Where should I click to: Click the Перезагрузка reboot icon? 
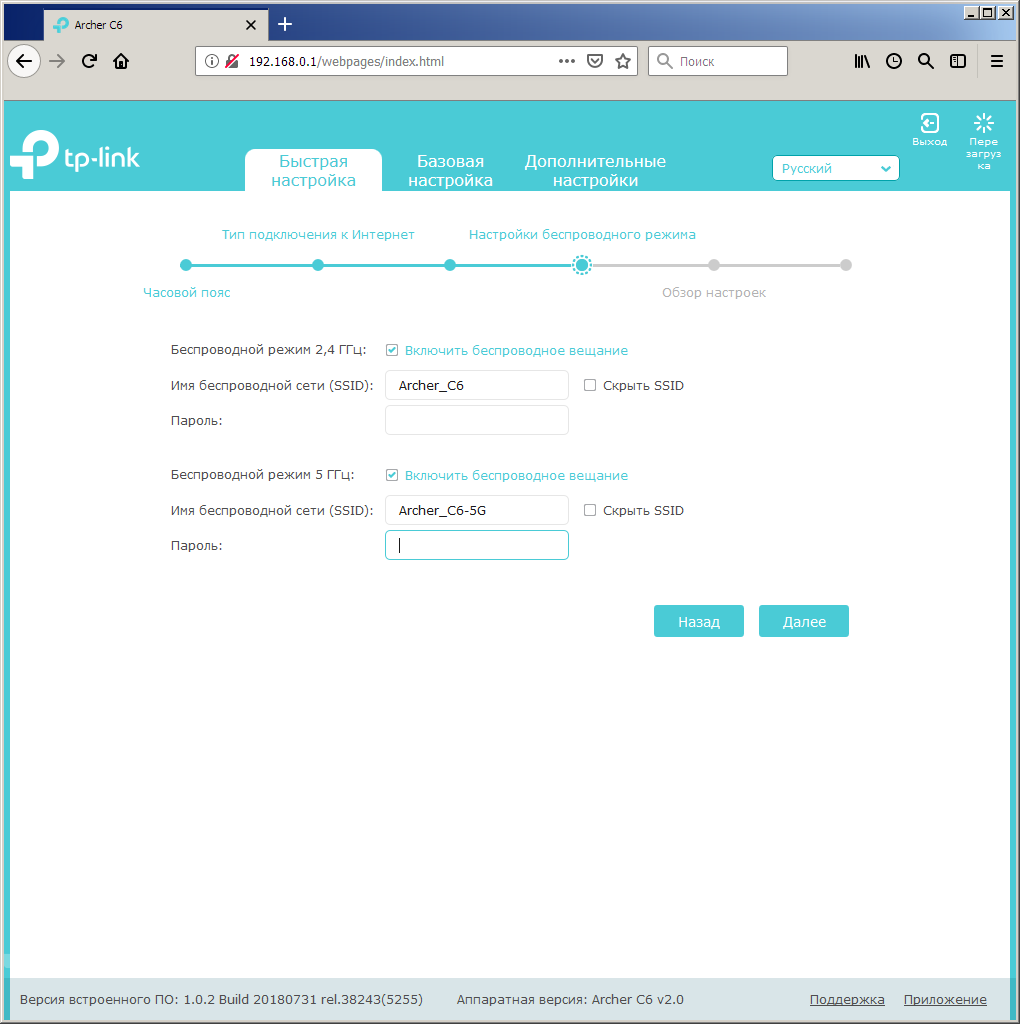984,124
